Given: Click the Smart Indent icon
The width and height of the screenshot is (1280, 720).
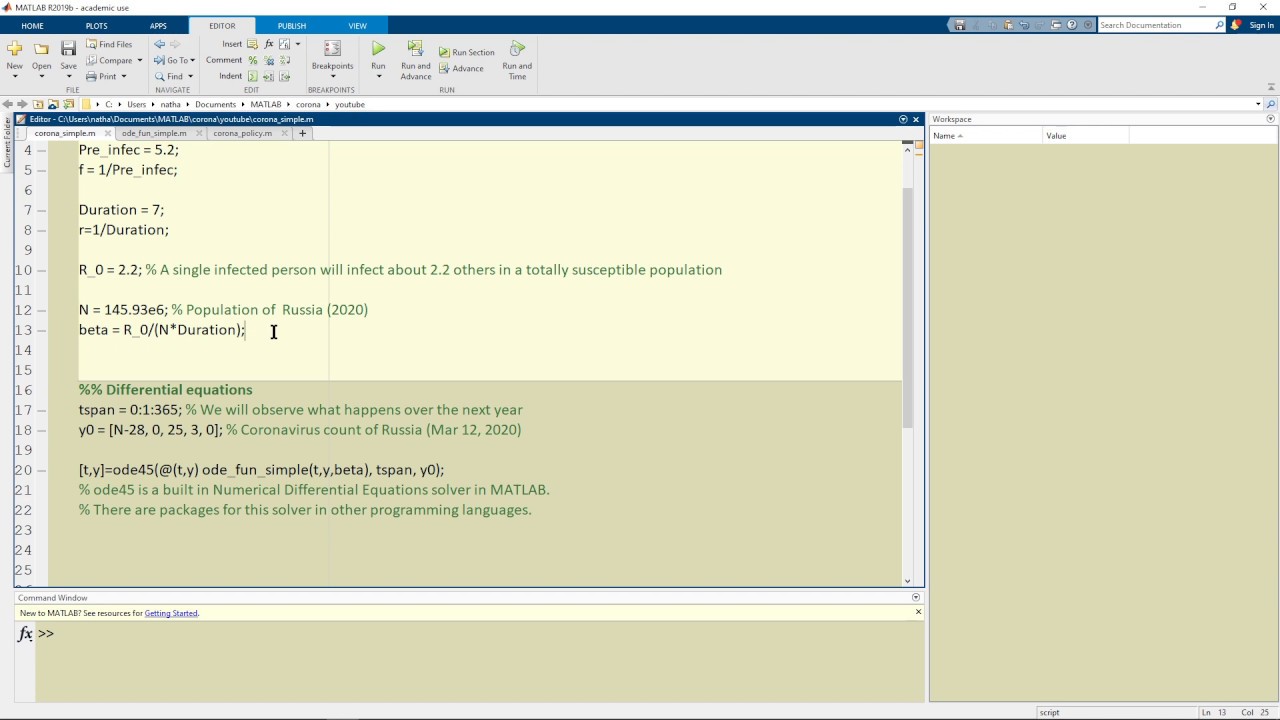Looking at the screenshot, I should (253, 76).
